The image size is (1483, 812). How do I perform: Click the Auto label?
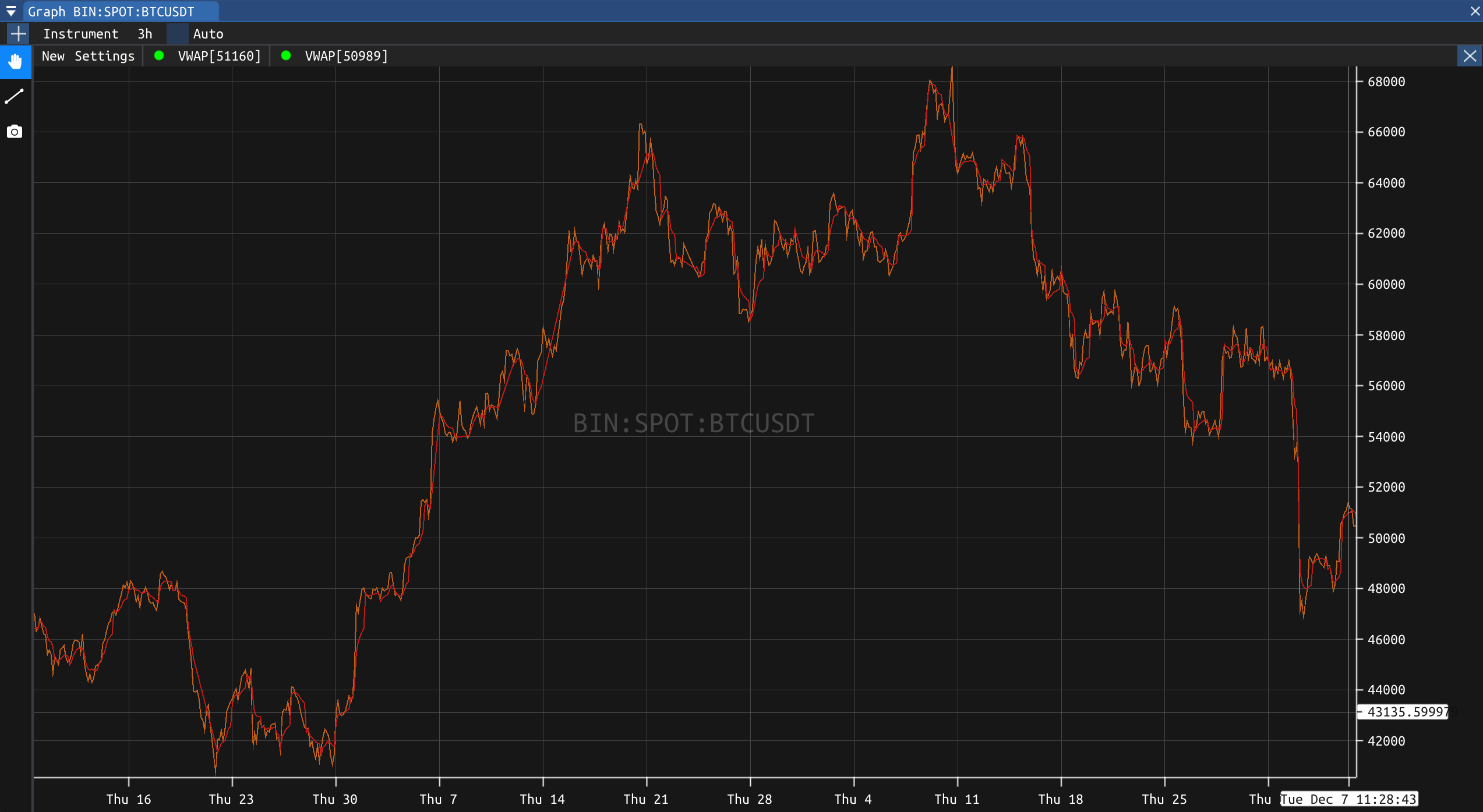(x=209, y=34)
